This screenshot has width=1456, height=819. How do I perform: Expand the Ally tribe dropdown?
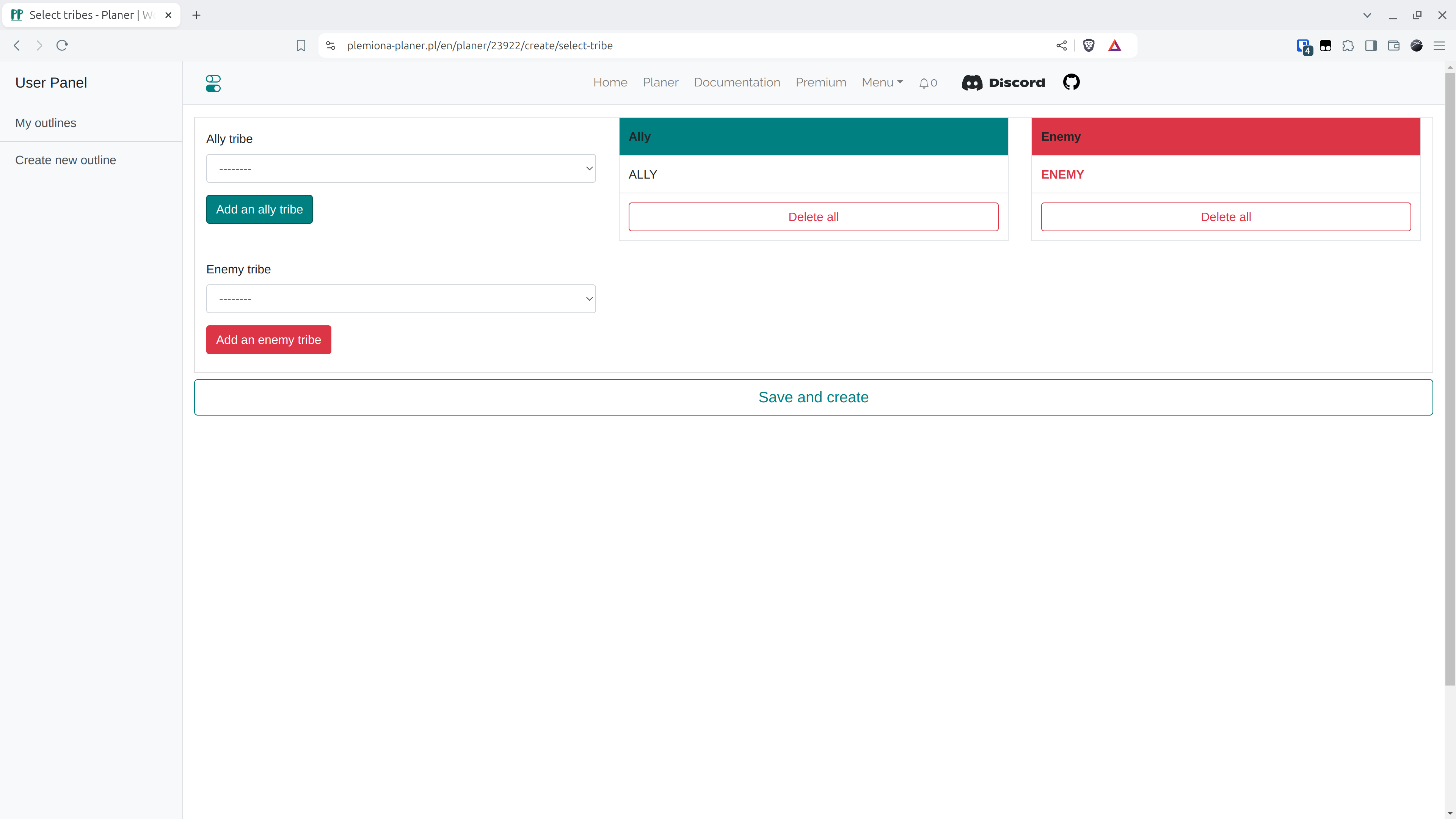coord(401,168)
